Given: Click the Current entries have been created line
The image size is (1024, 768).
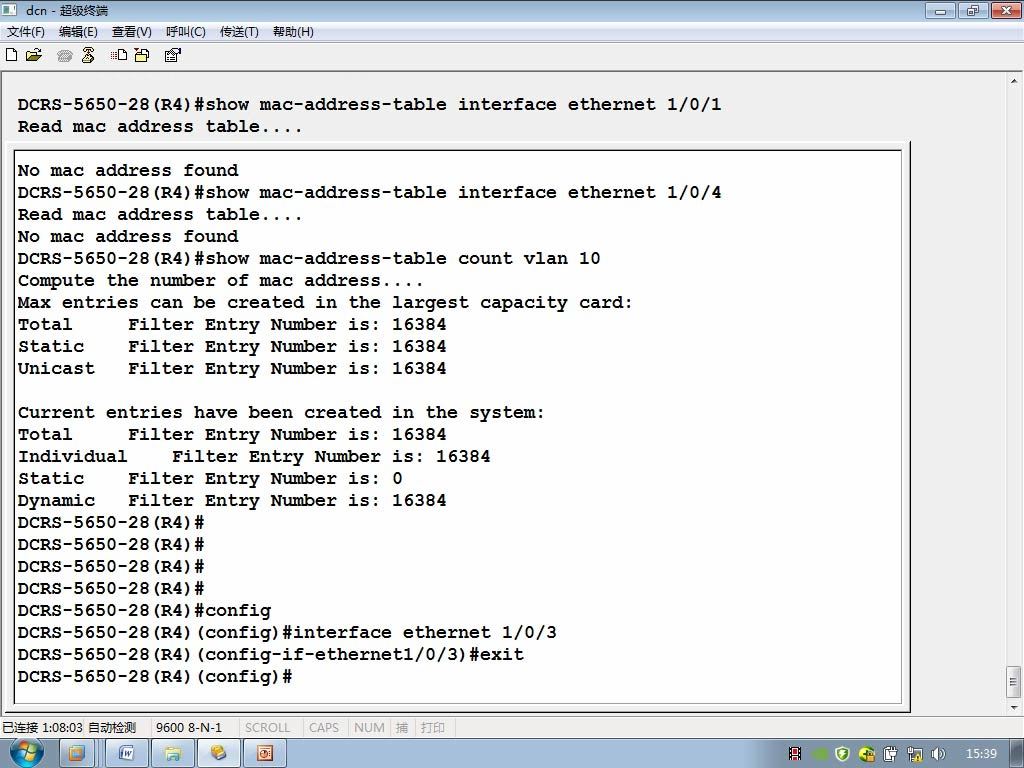Looking at the screenshot, I should pyautogui.click(x=281, y=413).
